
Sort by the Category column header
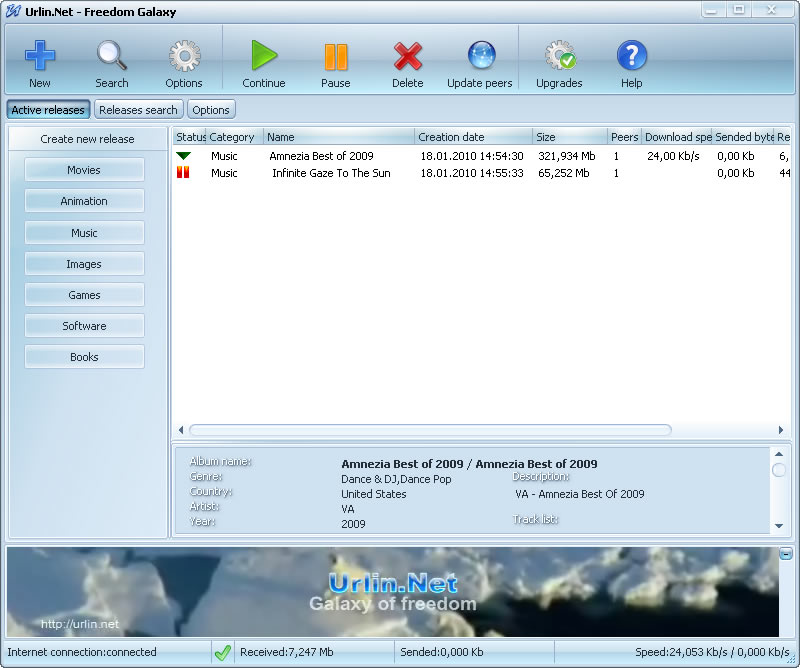pyautogui.click(x=235, y=137)
